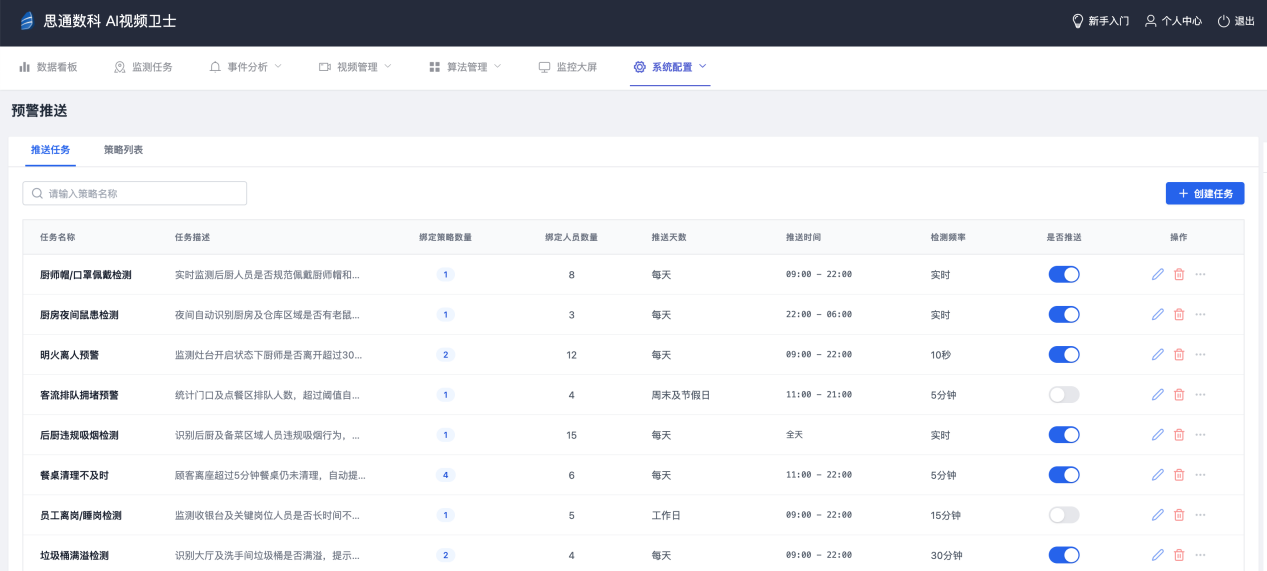1267x571 pixels.
Task: Click edit pencil icon for 明火离人预警 row
Action: click(1158, 354)
